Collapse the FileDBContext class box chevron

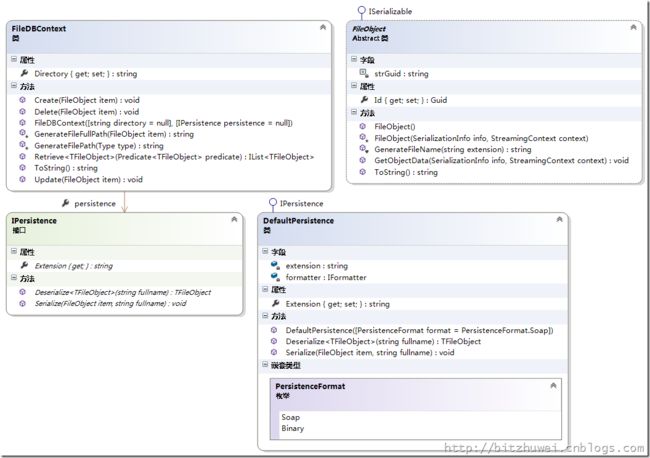pos(323,27)
